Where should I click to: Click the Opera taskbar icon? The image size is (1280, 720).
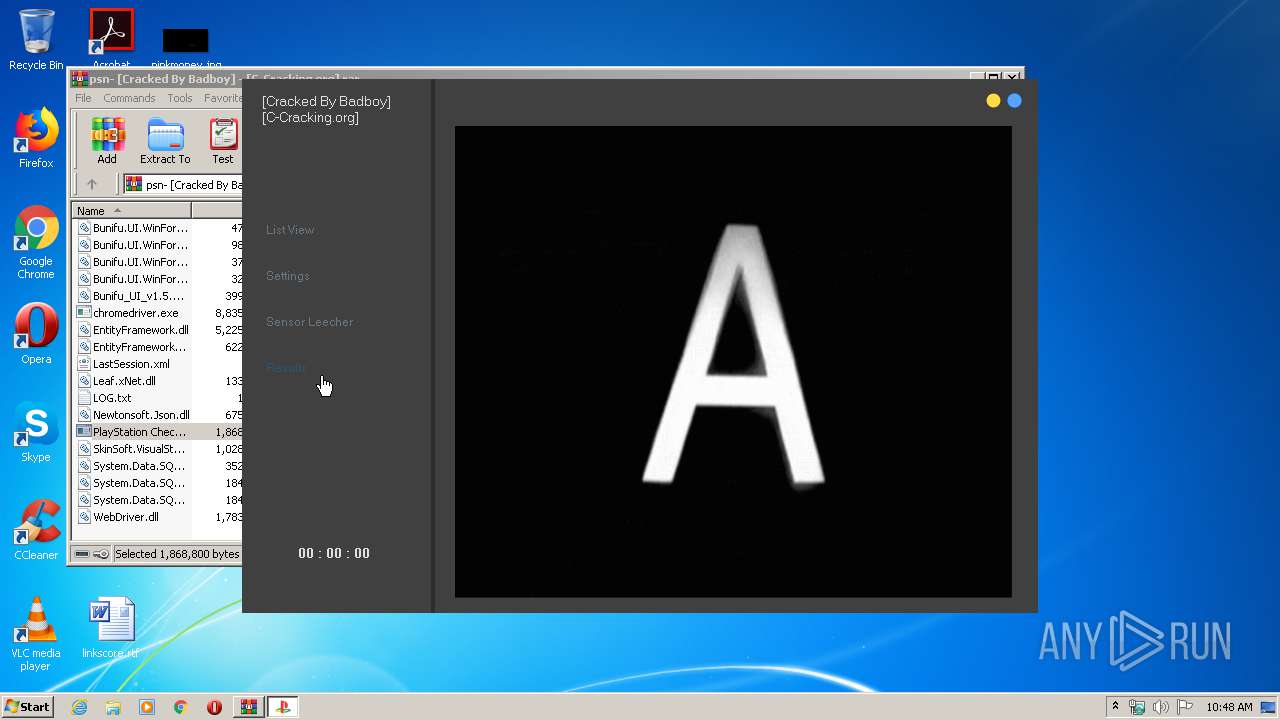[214, 707]
